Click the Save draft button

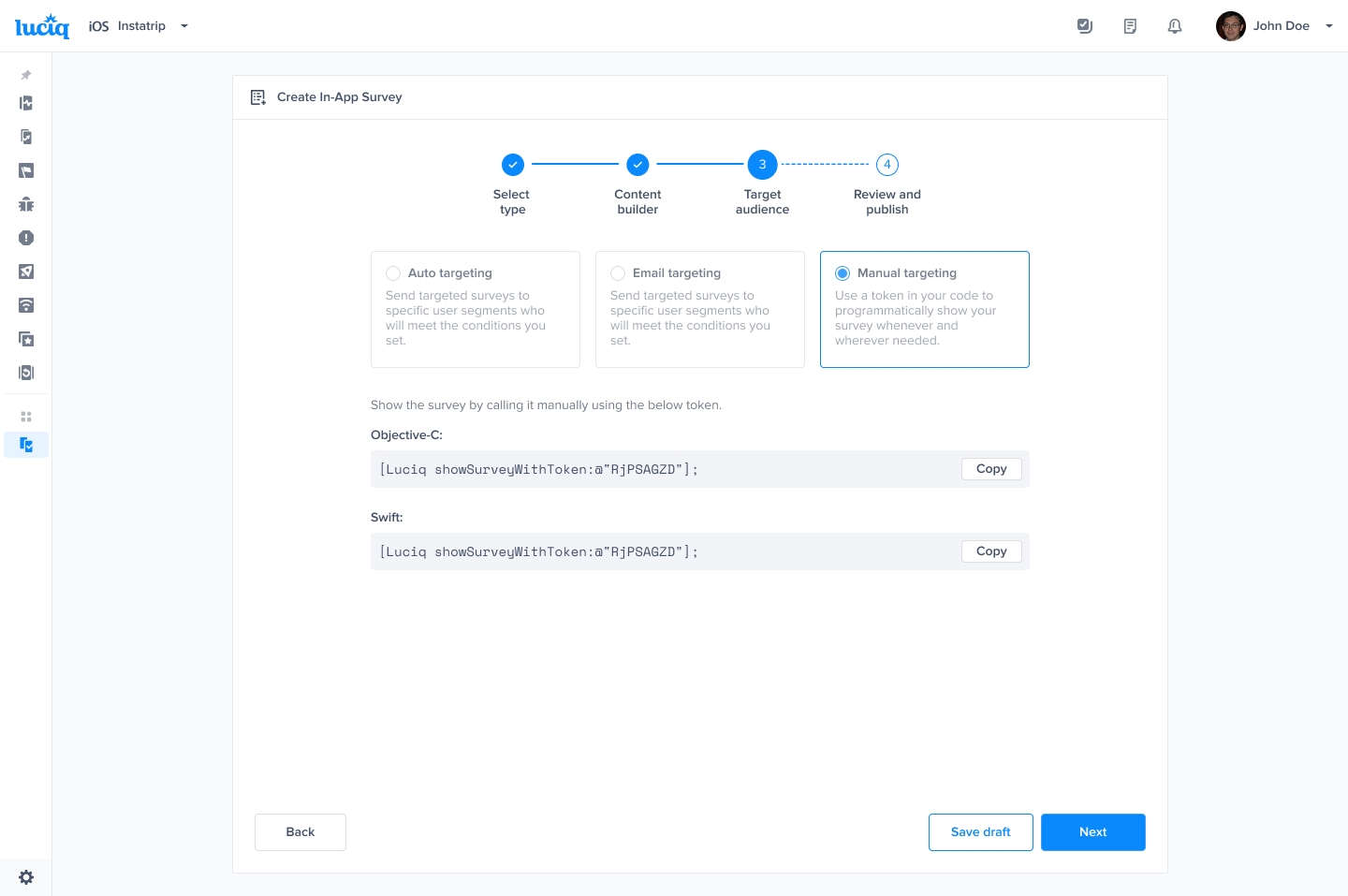(980, 832)
